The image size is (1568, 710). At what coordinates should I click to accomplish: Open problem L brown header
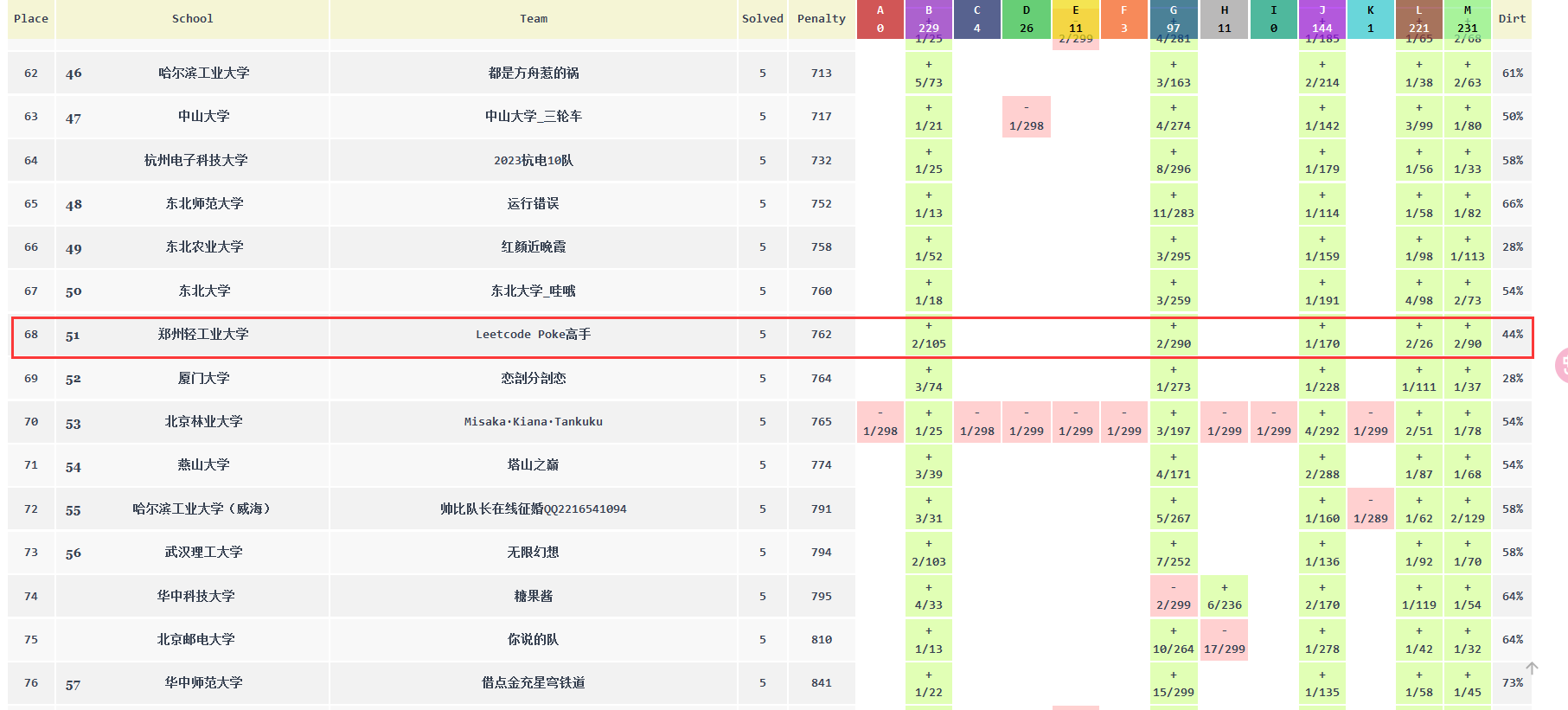1419,19
